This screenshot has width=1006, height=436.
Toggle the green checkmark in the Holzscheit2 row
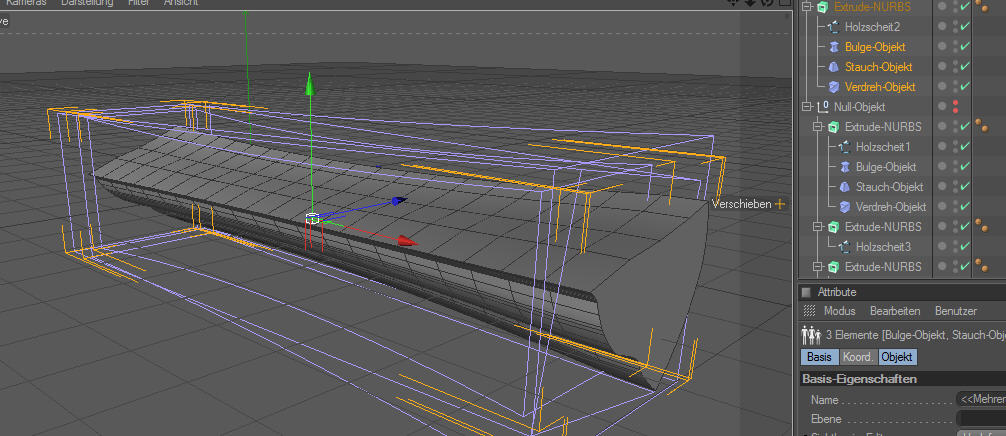pyautogui.click(x=965, y=27)
